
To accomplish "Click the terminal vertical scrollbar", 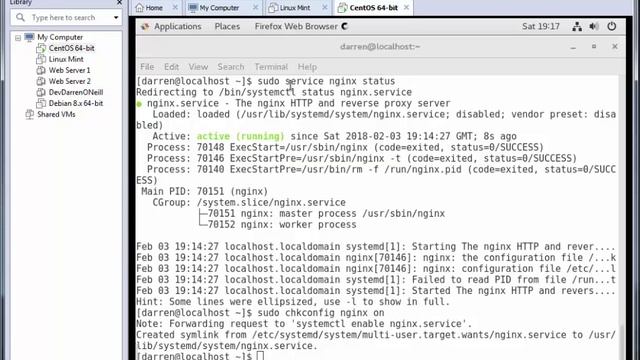I will click(x=622, y=216).
